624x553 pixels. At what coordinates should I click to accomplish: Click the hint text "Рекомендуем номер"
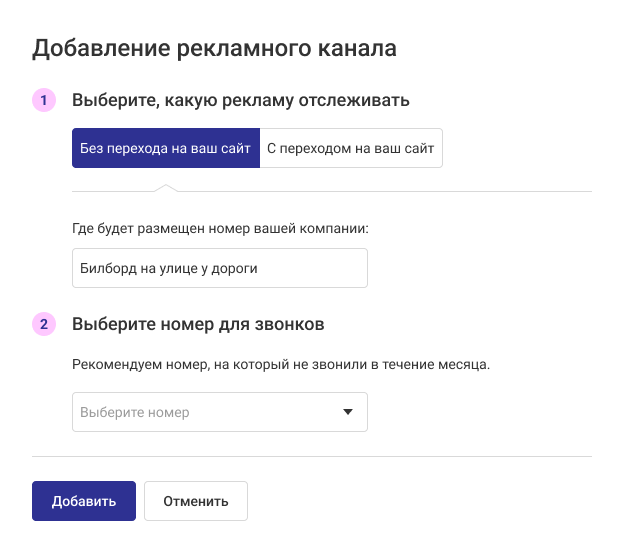pos(140,364)
